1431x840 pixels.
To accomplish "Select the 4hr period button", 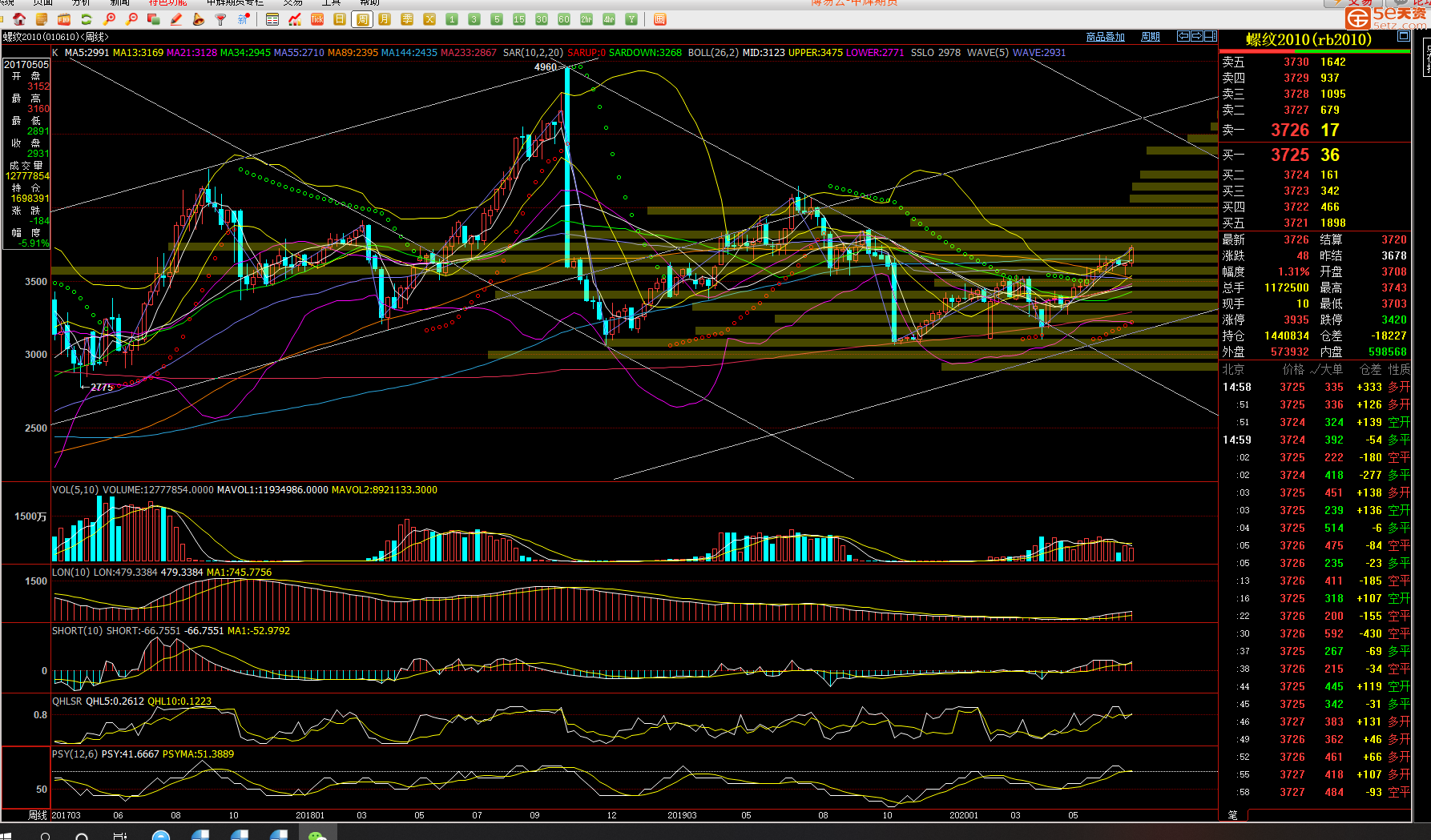I will (609, 19).
